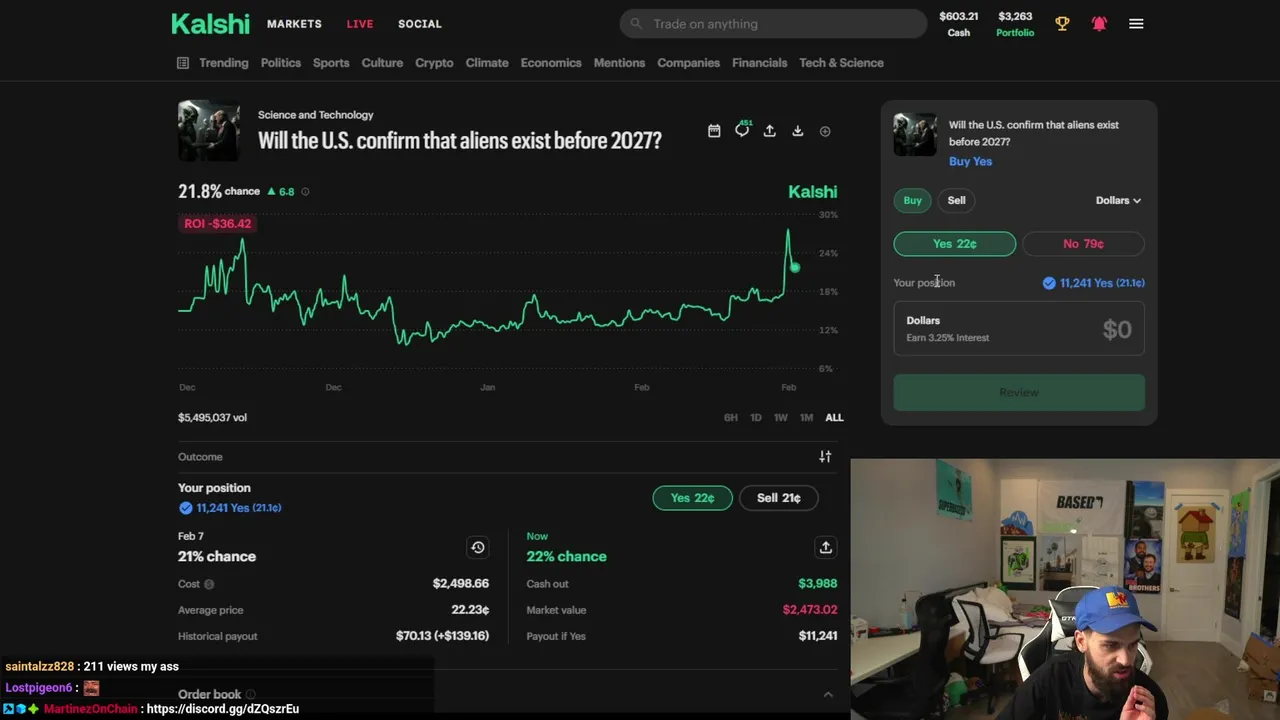The width and height of the screenshot is (1280, 720).
Task: Share the aliens market via upload icon
Action: 770,131
